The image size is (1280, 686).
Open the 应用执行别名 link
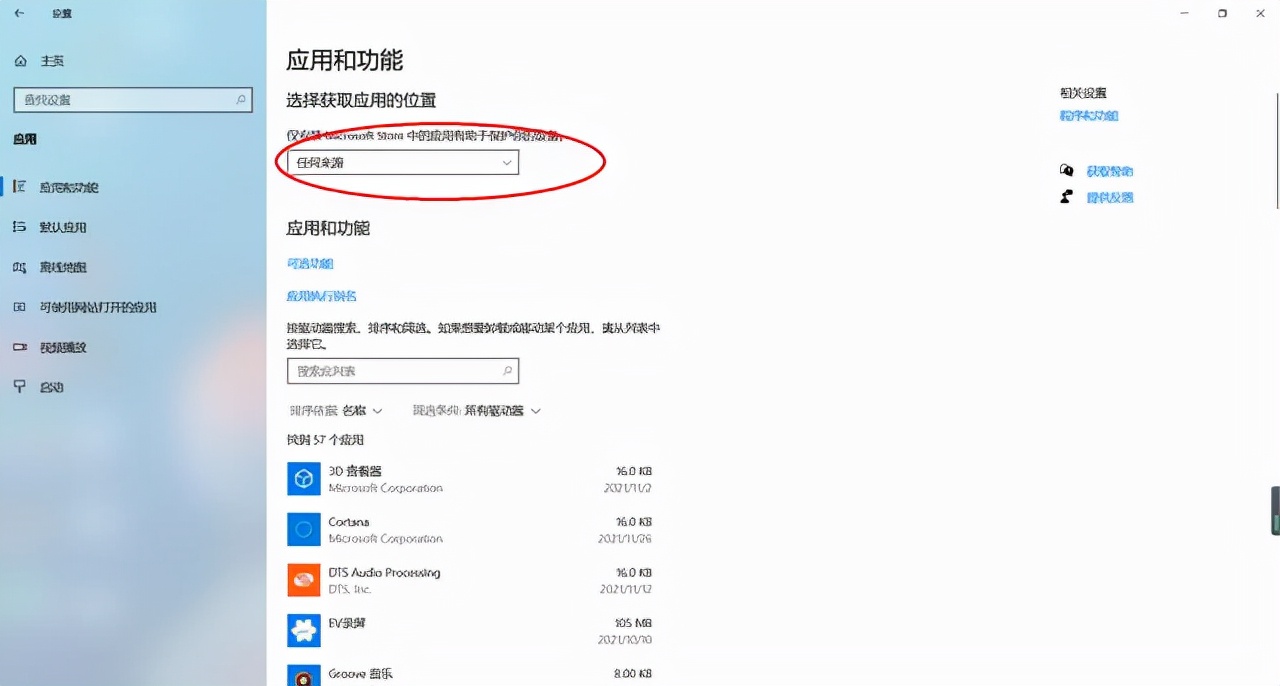point(321,296)
